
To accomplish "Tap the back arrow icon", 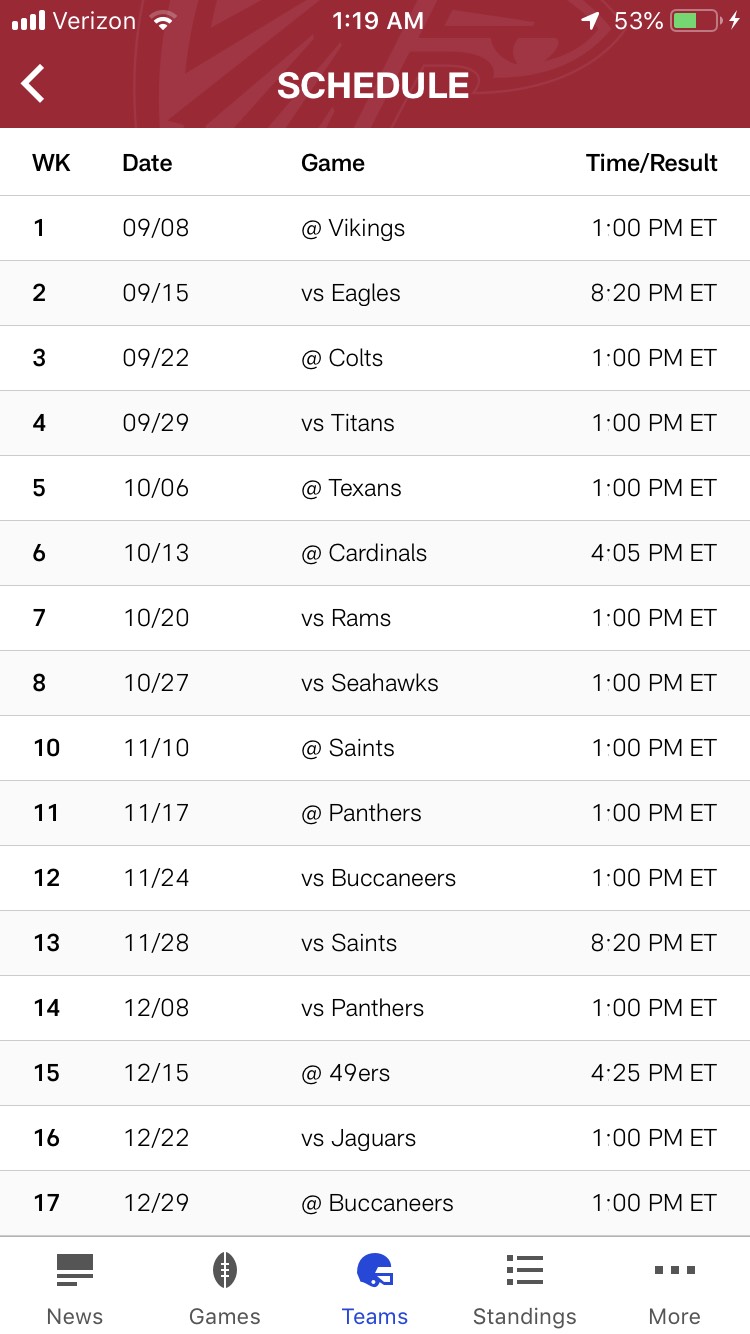I will [x=33, y=84].
